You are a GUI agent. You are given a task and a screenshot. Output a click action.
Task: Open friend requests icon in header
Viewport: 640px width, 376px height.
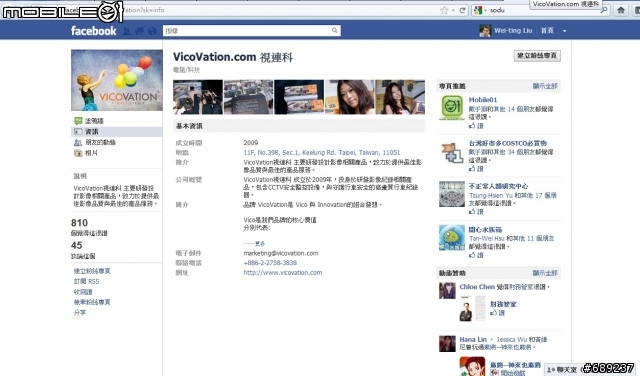tap(127, 31)
